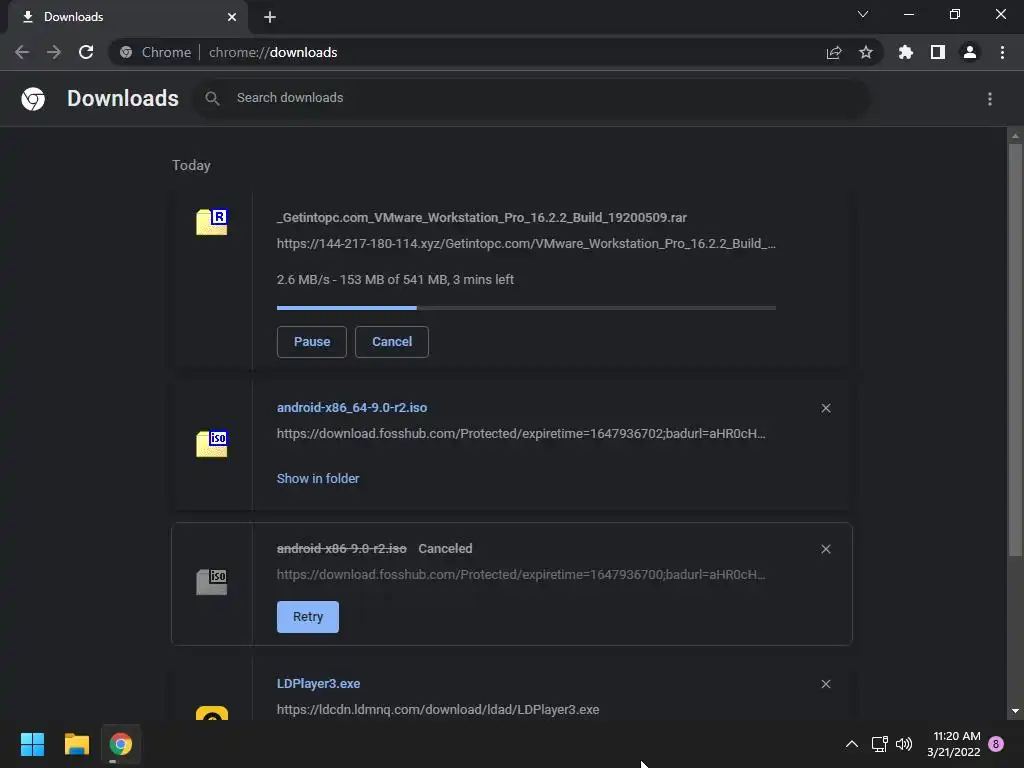Click the VMware Workstation rar file name

[482, 217]
